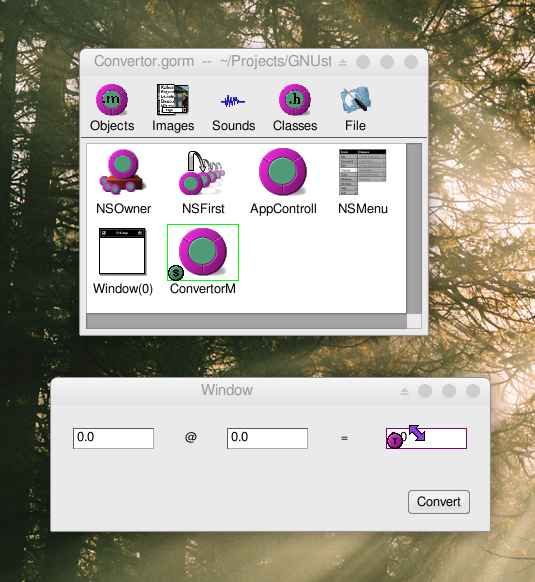535x582 pixels.
Task: Close the Convertor.gorm window
Action: 411,62
